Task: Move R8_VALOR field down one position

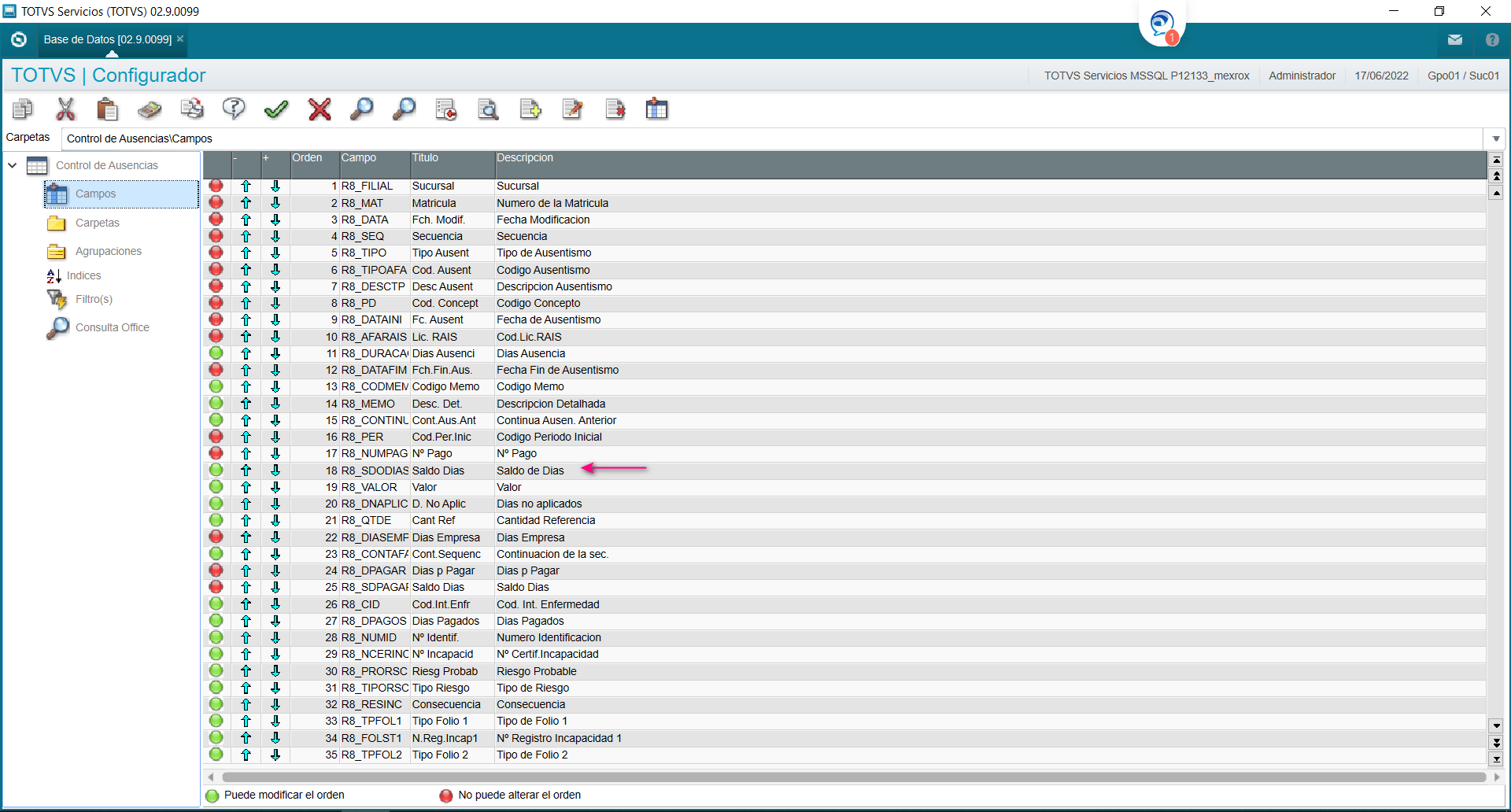Action: 275,487
